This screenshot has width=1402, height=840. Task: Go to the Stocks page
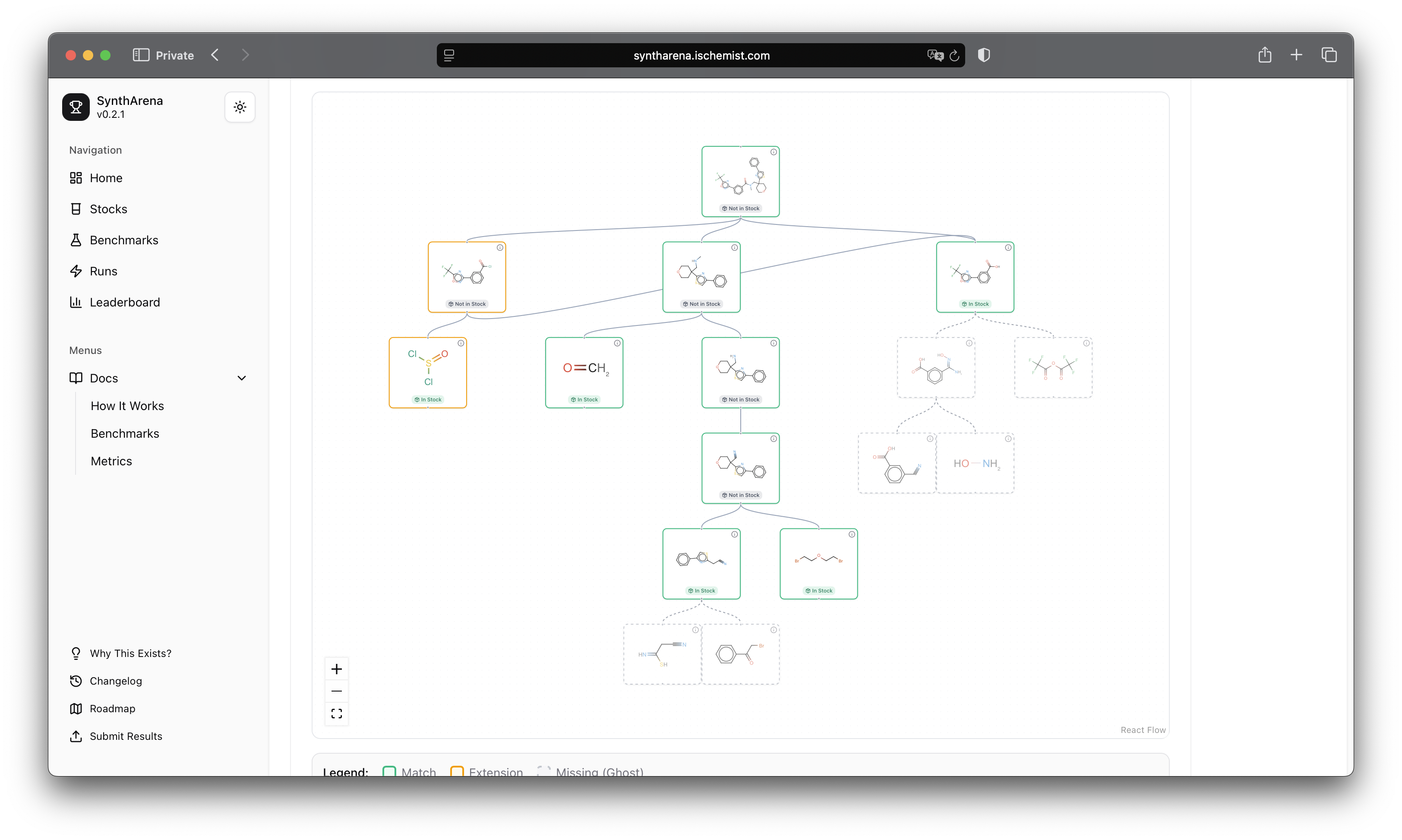pyautogui.click(x=108, y=209)
